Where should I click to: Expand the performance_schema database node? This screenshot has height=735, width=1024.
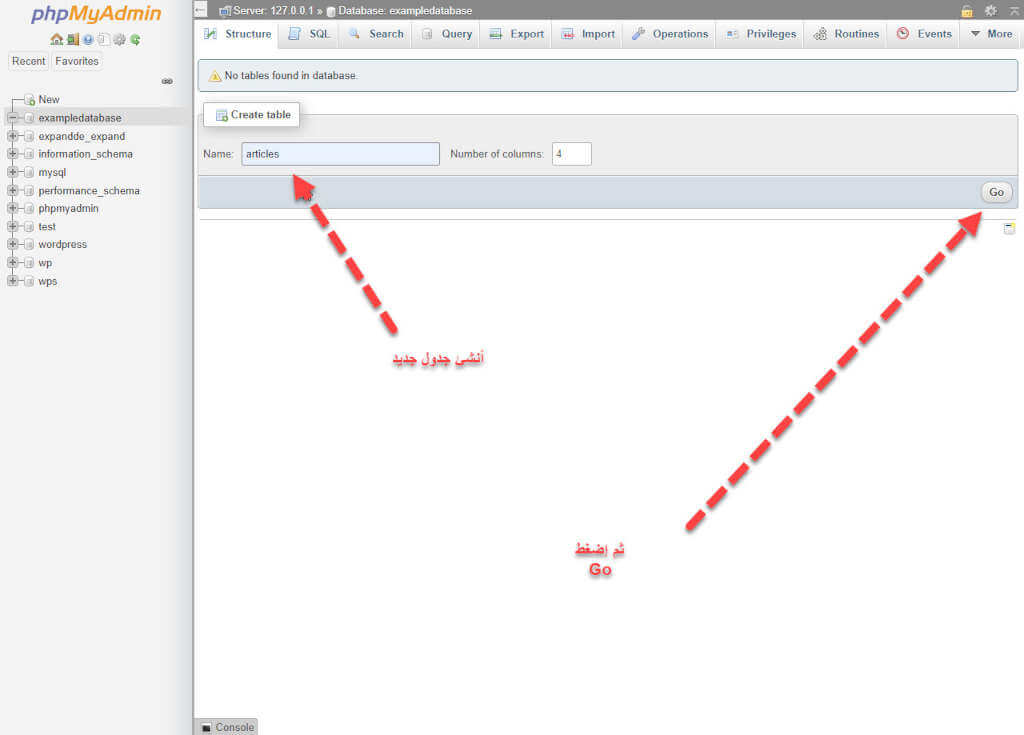12,191
